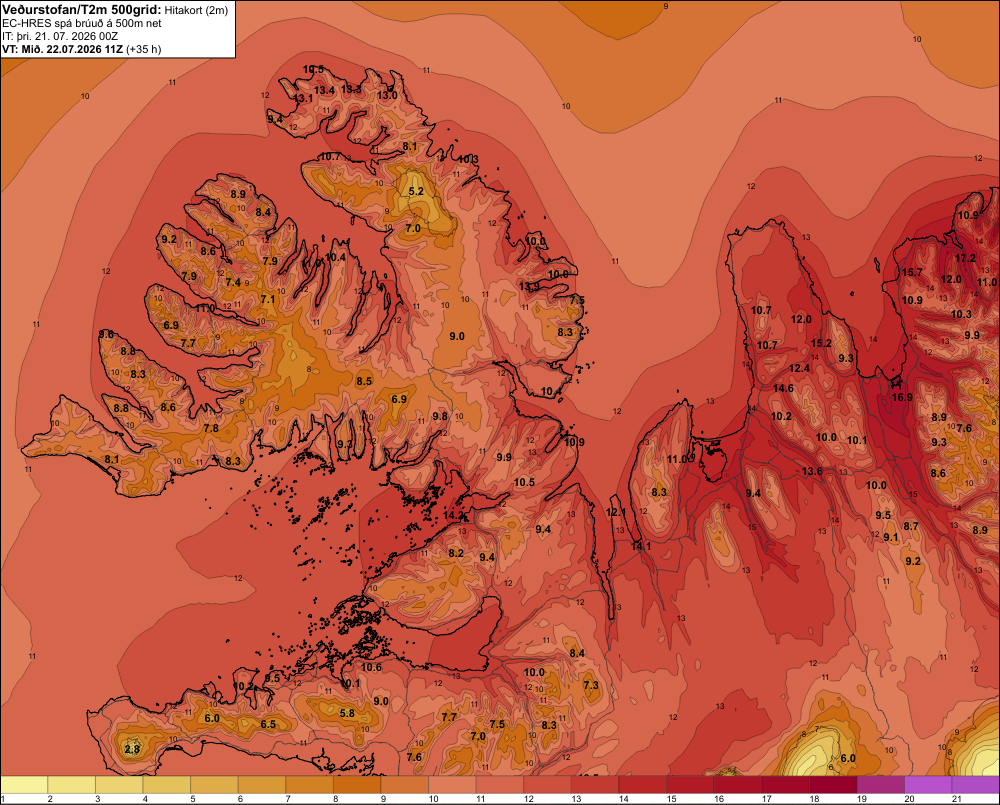This screenshot has height=805, width=1000.
Task: Click the 13.6 temperature value
Action: pos(812,471)
